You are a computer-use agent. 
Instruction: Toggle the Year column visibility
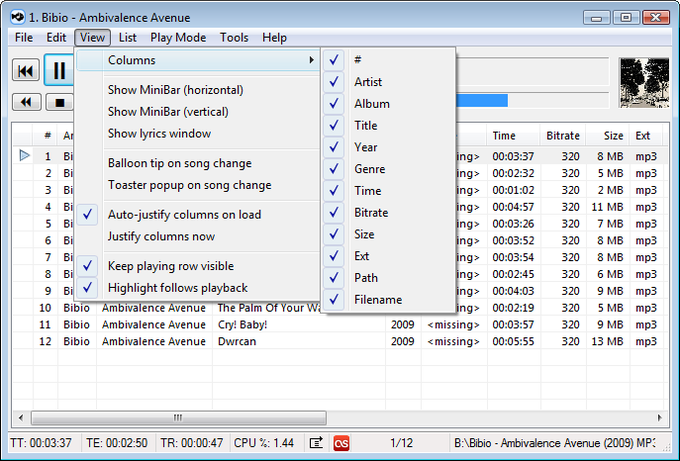pyautogui.click(x=389, y=147)
